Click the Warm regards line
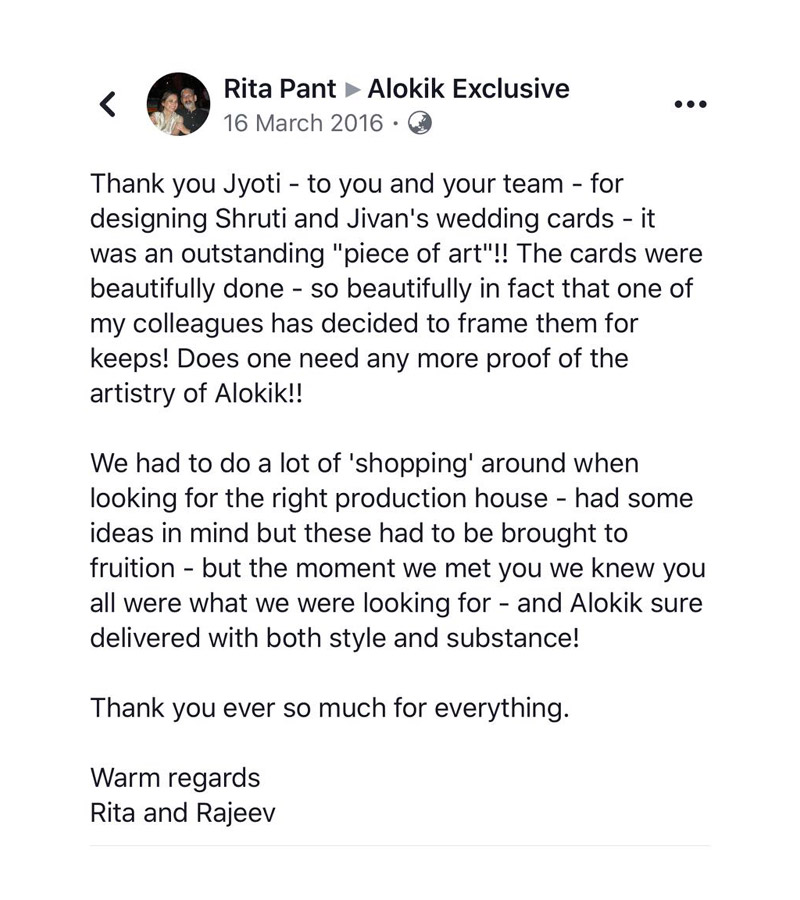The height and width of the screenshot is (900, 800). [x=175, y=778]
